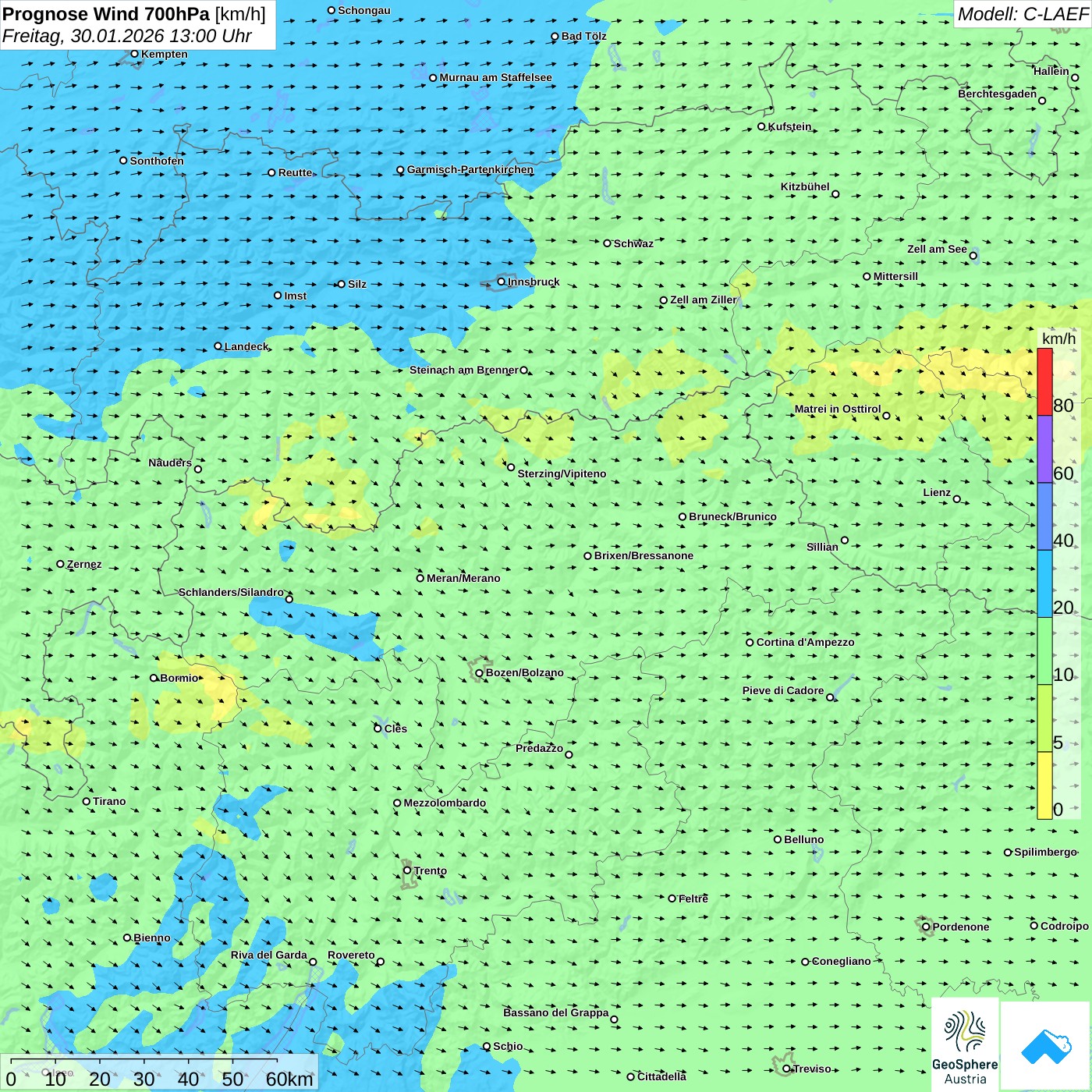Click the Meran/Merano city marker
The image size is (1092, 1092).
420,578
